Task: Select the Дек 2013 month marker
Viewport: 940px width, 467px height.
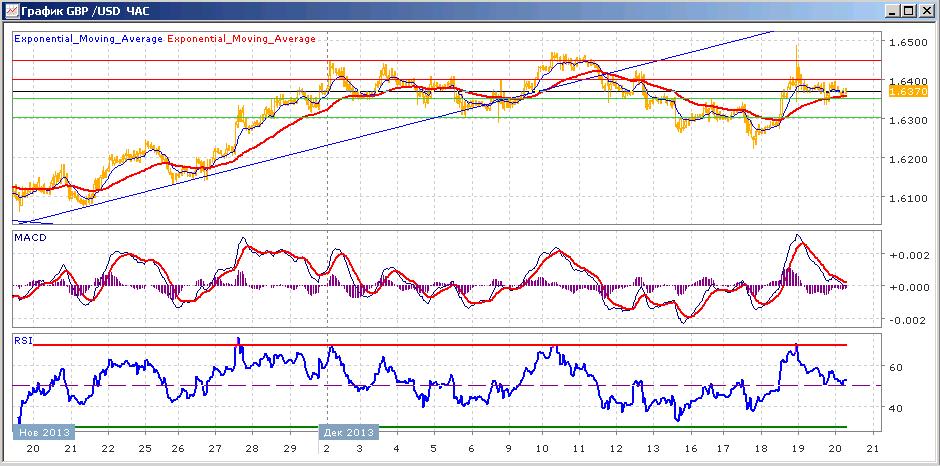Action: (348, 432)
